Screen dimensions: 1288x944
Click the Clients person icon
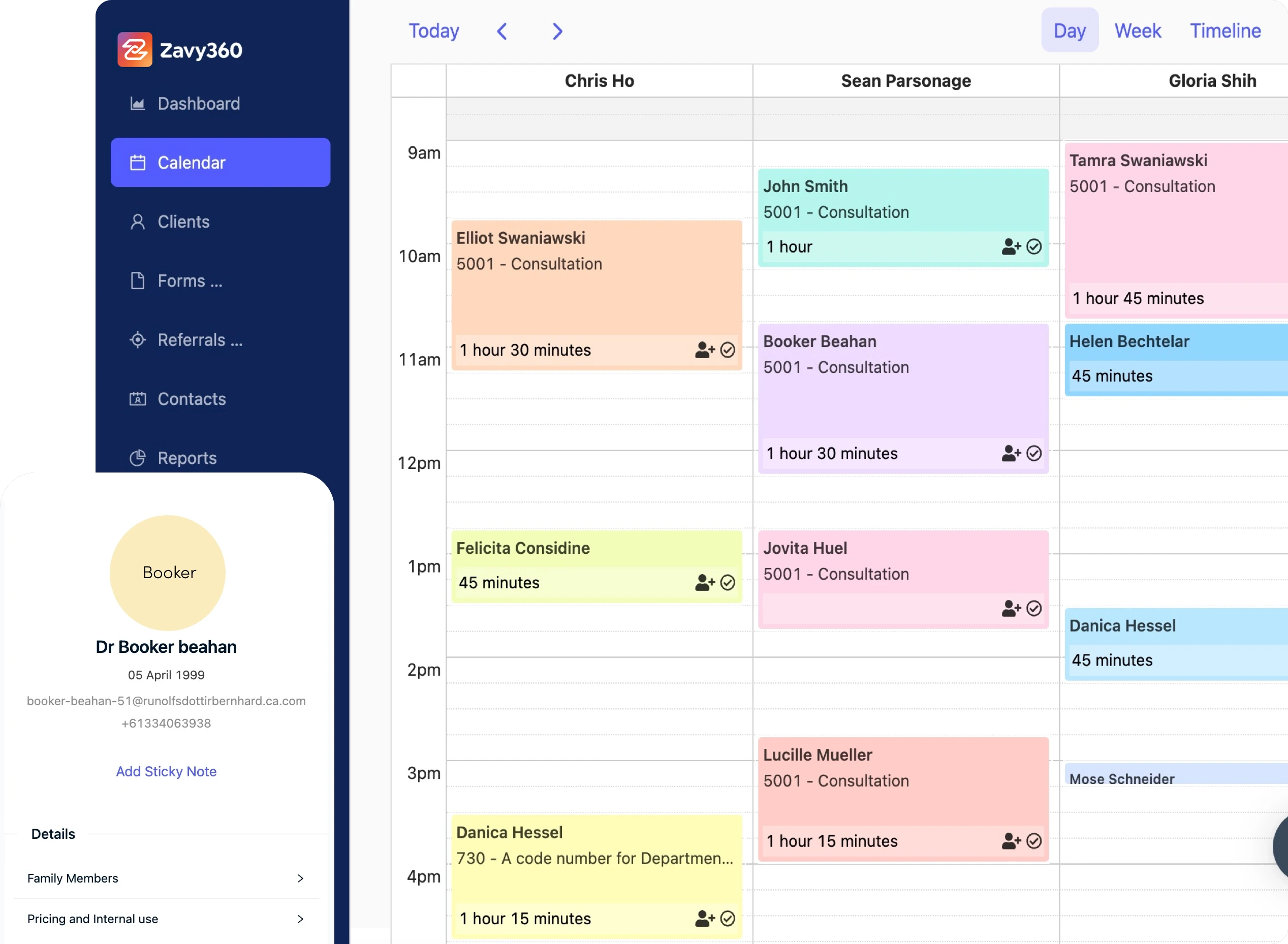[x=137, y=222]
